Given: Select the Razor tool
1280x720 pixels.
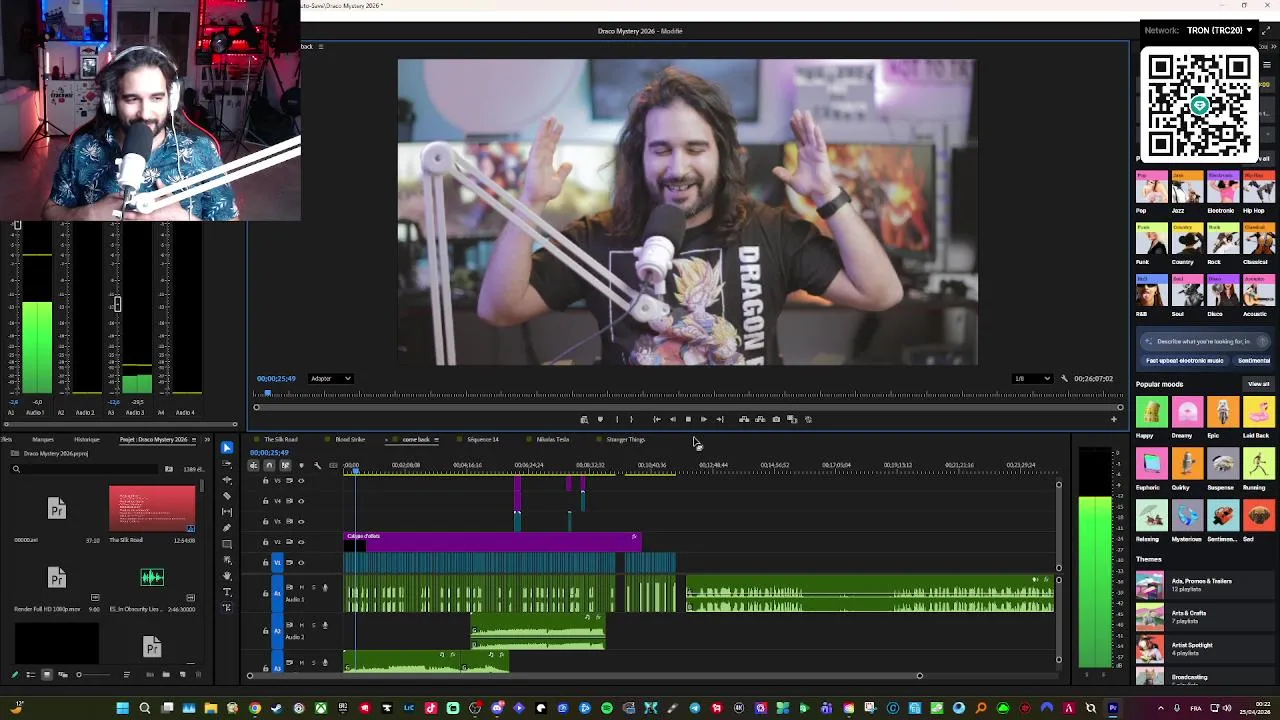Looking at the screenshot, I should coord(227,496).
